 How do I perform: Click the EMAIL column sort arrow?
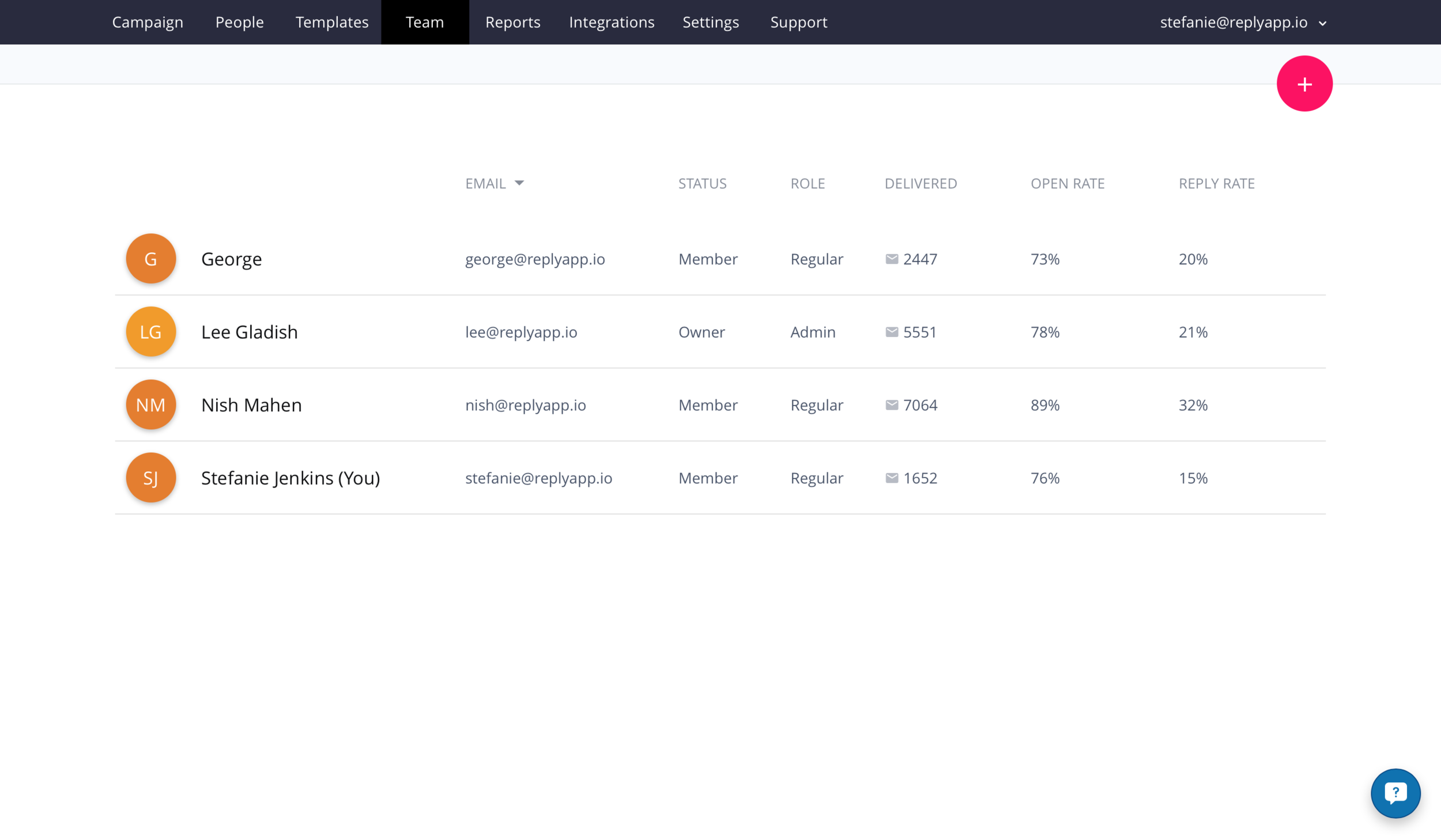click(x=519, y=183)
